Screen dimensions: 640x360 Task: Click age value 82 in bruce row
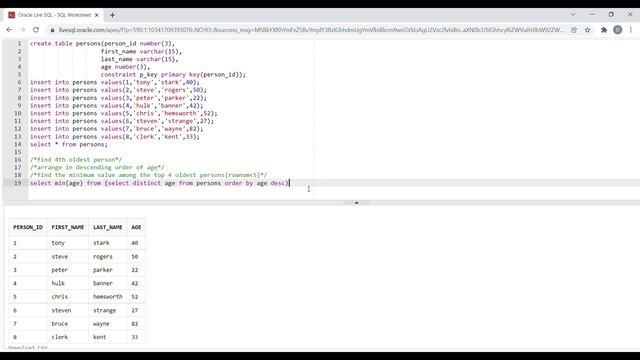pos(135,324)
